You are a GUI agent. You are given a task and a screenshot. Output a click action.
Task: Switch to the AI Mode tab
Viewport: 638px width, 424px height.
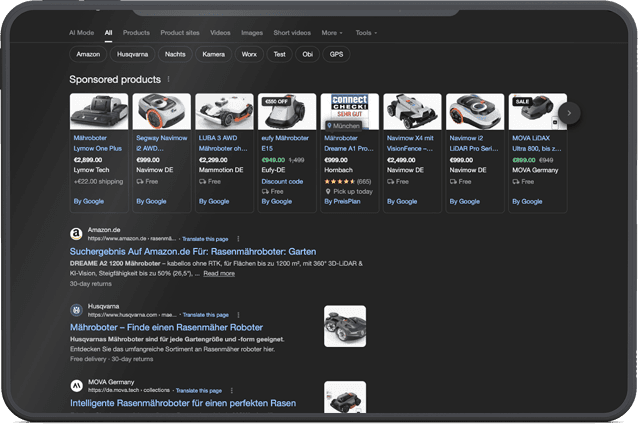[x=81, y=33]
